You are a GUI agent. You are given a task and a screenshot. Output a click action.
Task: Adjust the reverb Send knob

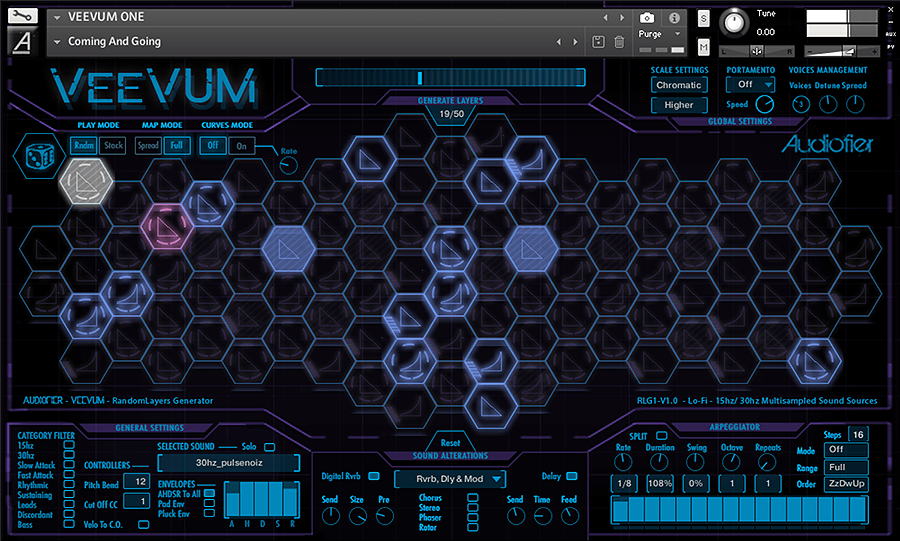(331, 516)
